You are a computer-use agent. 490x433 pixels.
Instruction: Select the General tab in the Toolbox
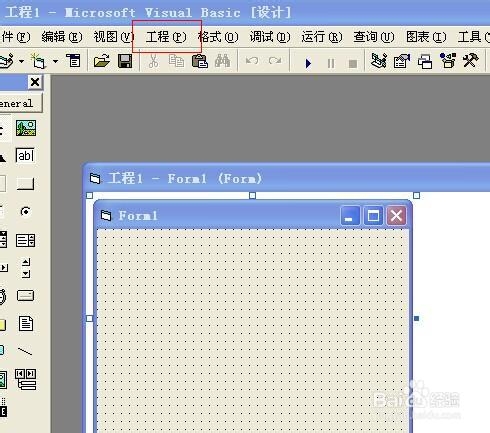[21, 103]
